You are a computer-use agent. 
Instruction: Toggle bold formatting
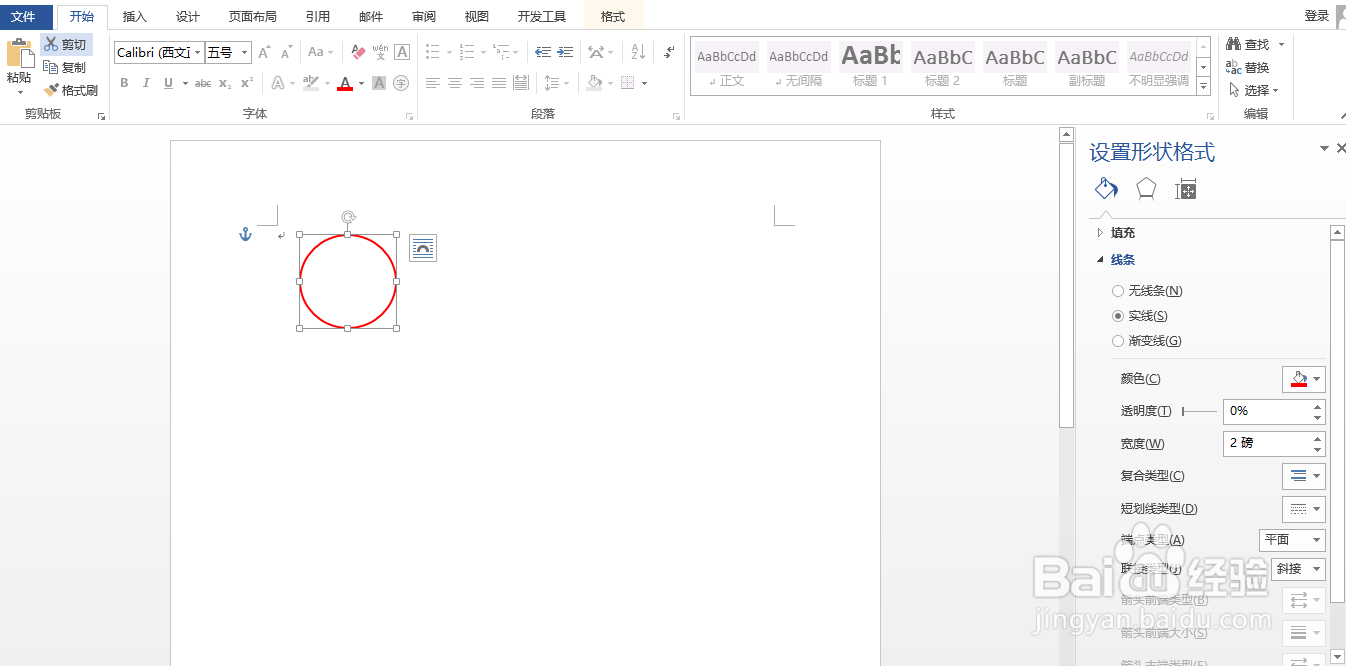click(x=124, y=83)
